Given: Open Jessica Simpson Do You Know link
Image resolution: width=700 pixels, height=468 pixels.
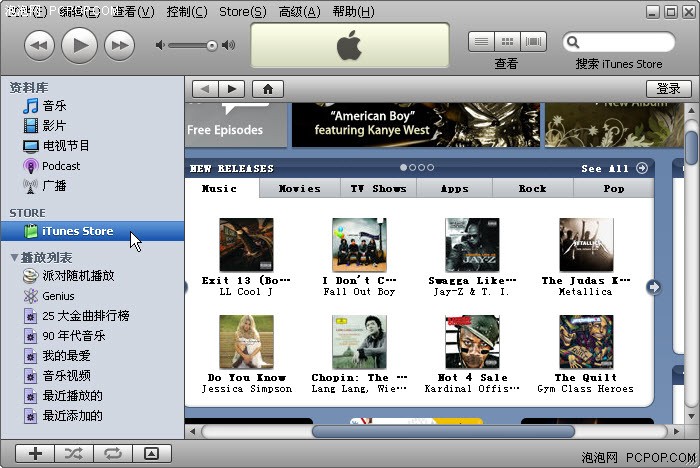Looking at the screenshot, I should pyautogui.click(x=247, y=377).
